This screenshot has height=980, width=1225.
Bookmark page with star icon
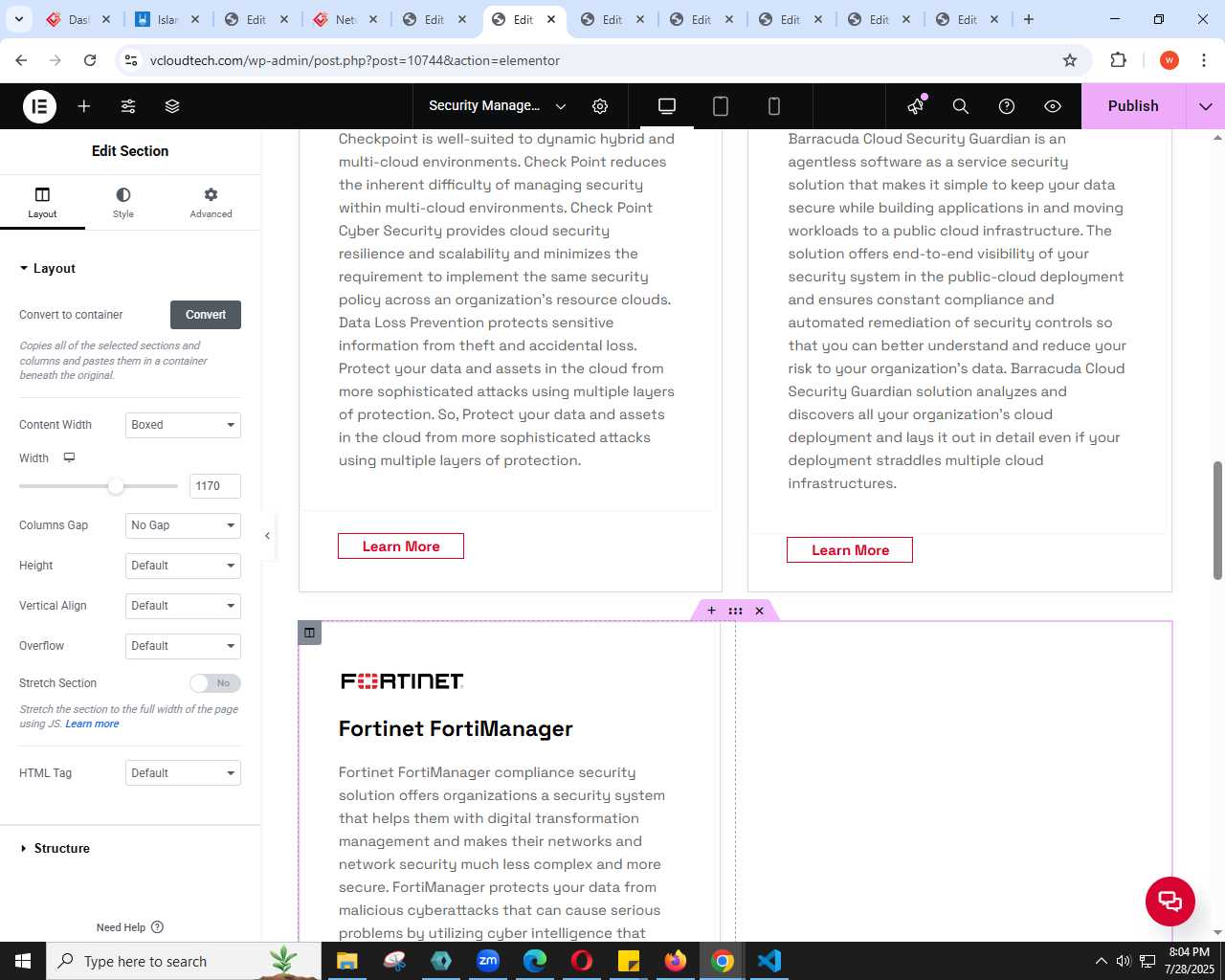click(x=1070, y=60)
